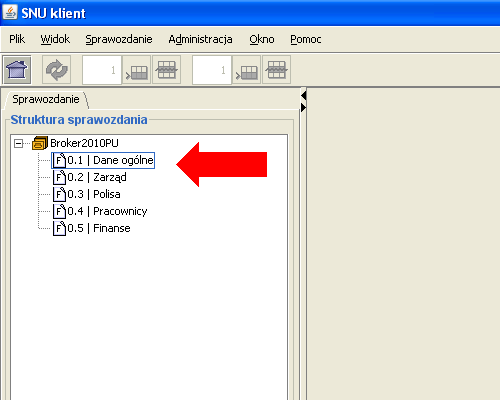The image size is (500, 400).
Task: Open the Sprawozdanie menu
Action: [119, 39]
